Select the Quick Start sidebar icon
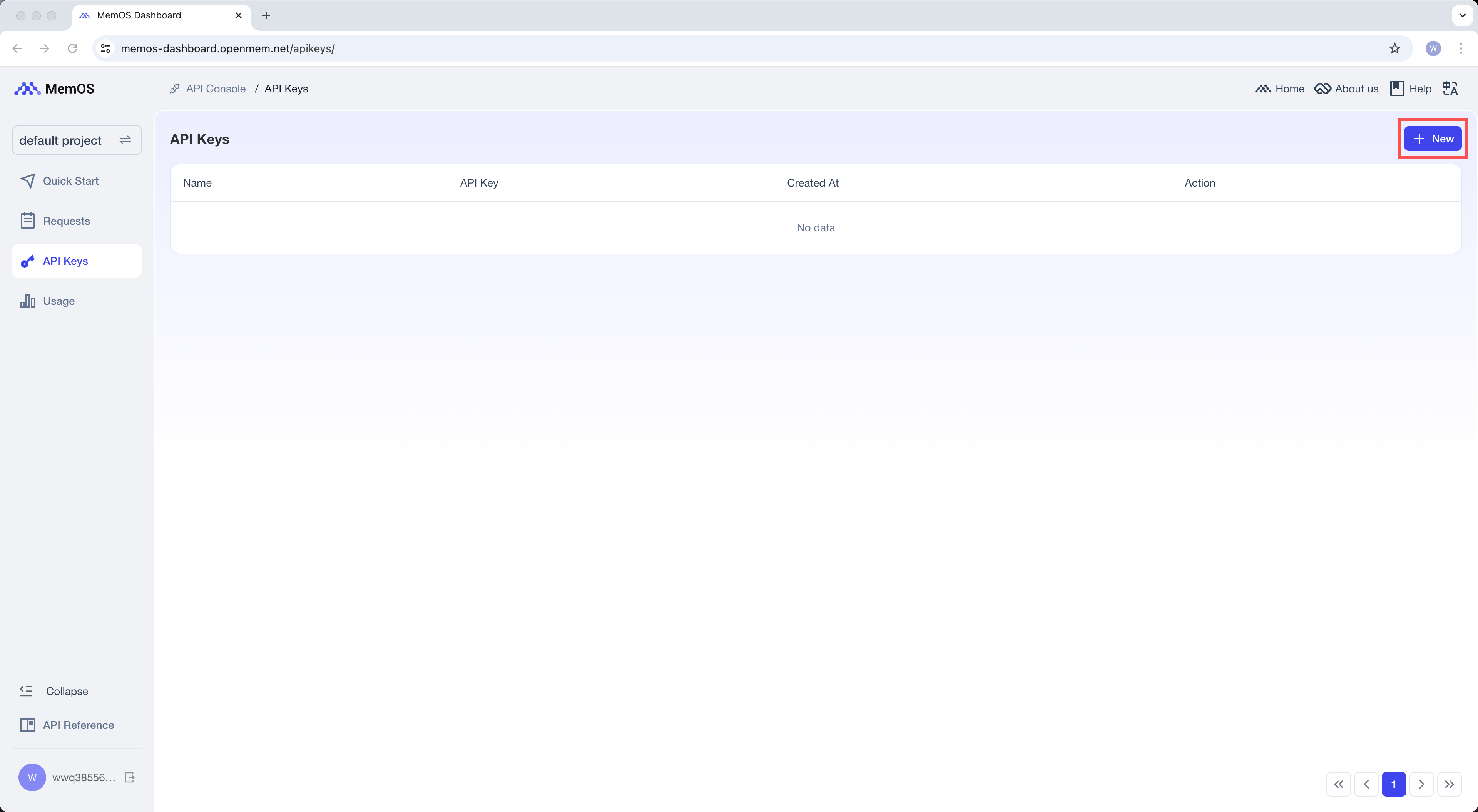This screenshot has width=1478, height=812. [x=28, y=180]
